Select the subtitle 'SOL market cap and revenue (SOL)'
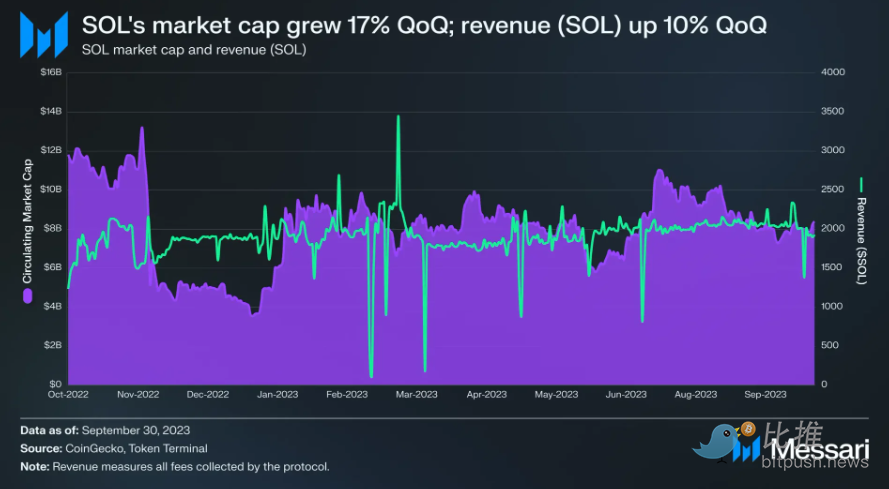Image resolution: width=889 pixels, height=489 pixels. [194, 50]
